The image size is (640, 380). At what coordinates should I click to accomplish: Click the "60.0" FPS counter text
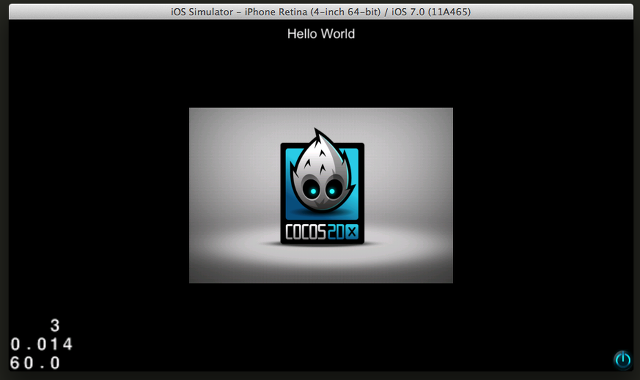click(x=35, y=363)
